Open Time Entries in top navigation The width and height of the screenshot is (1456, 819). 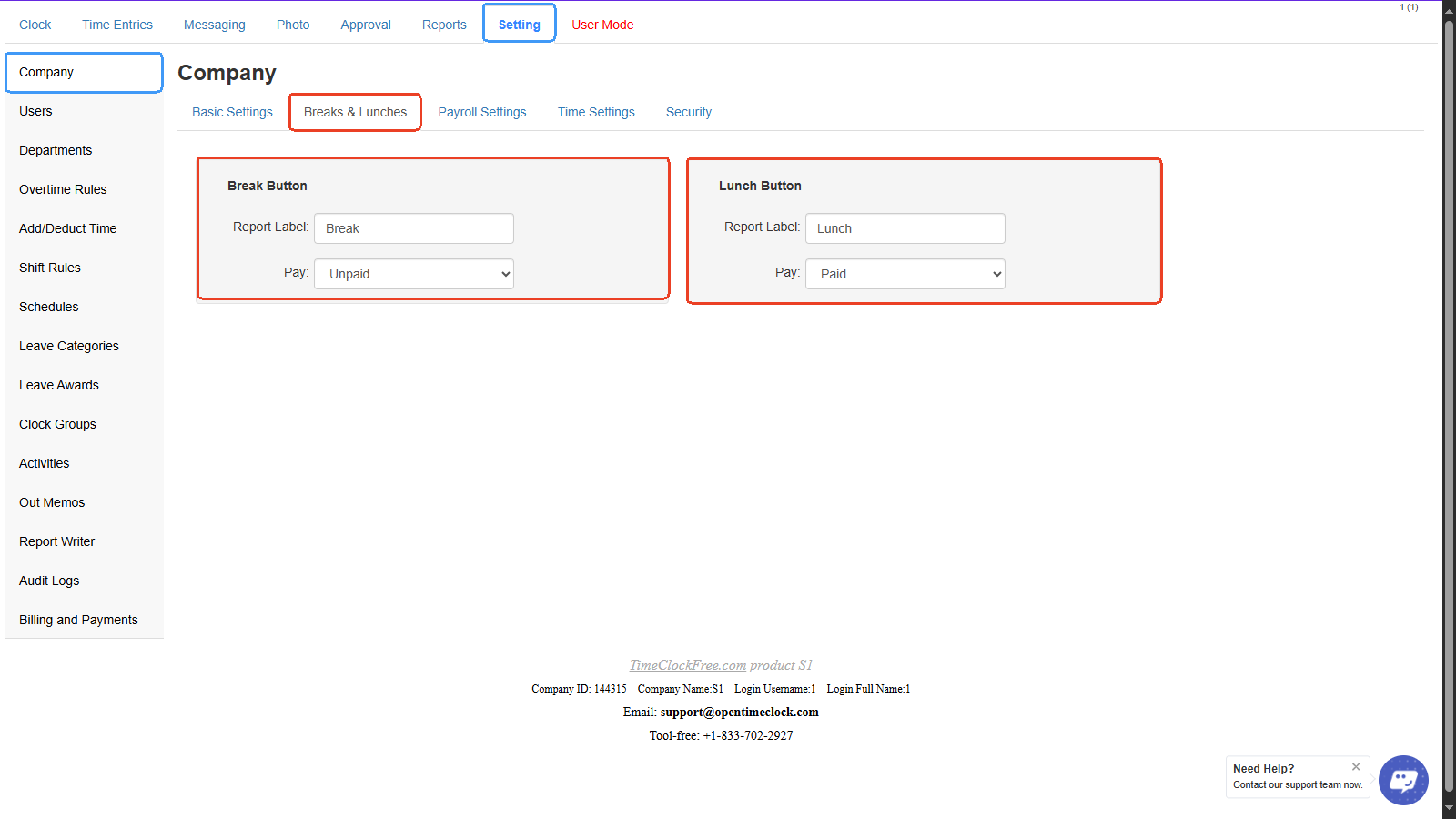[117, 25]
